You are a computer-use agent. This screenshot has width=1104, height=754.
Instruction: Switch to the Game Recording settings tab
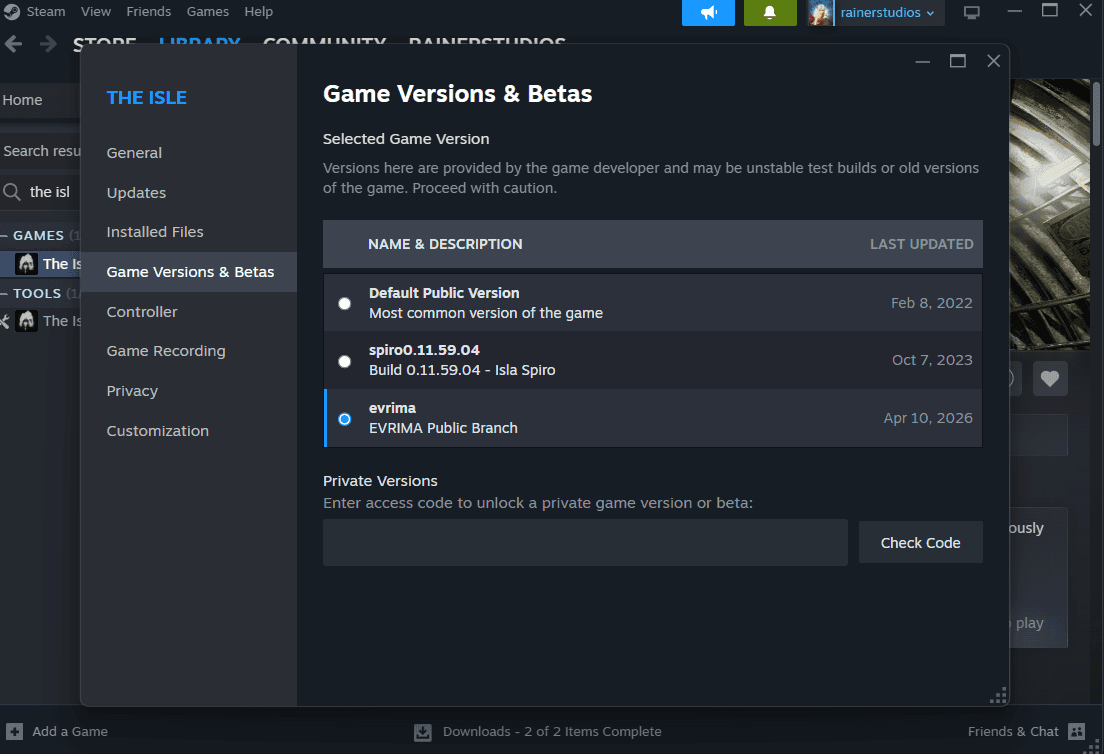click(165, 351)
